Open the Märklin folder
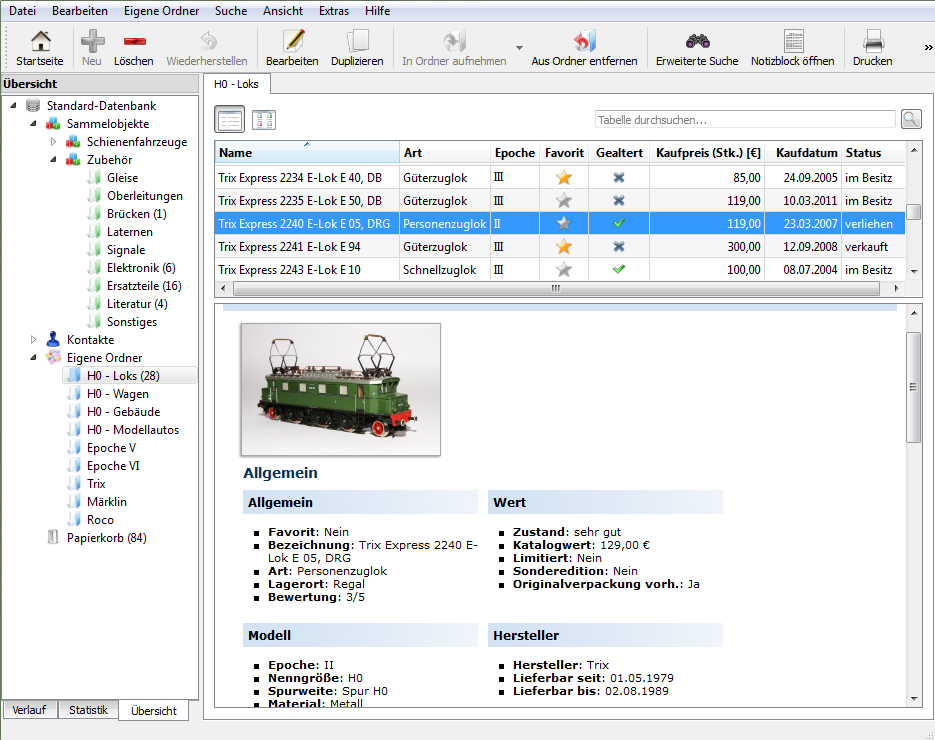The image size is (935, 740). (106, 502)
